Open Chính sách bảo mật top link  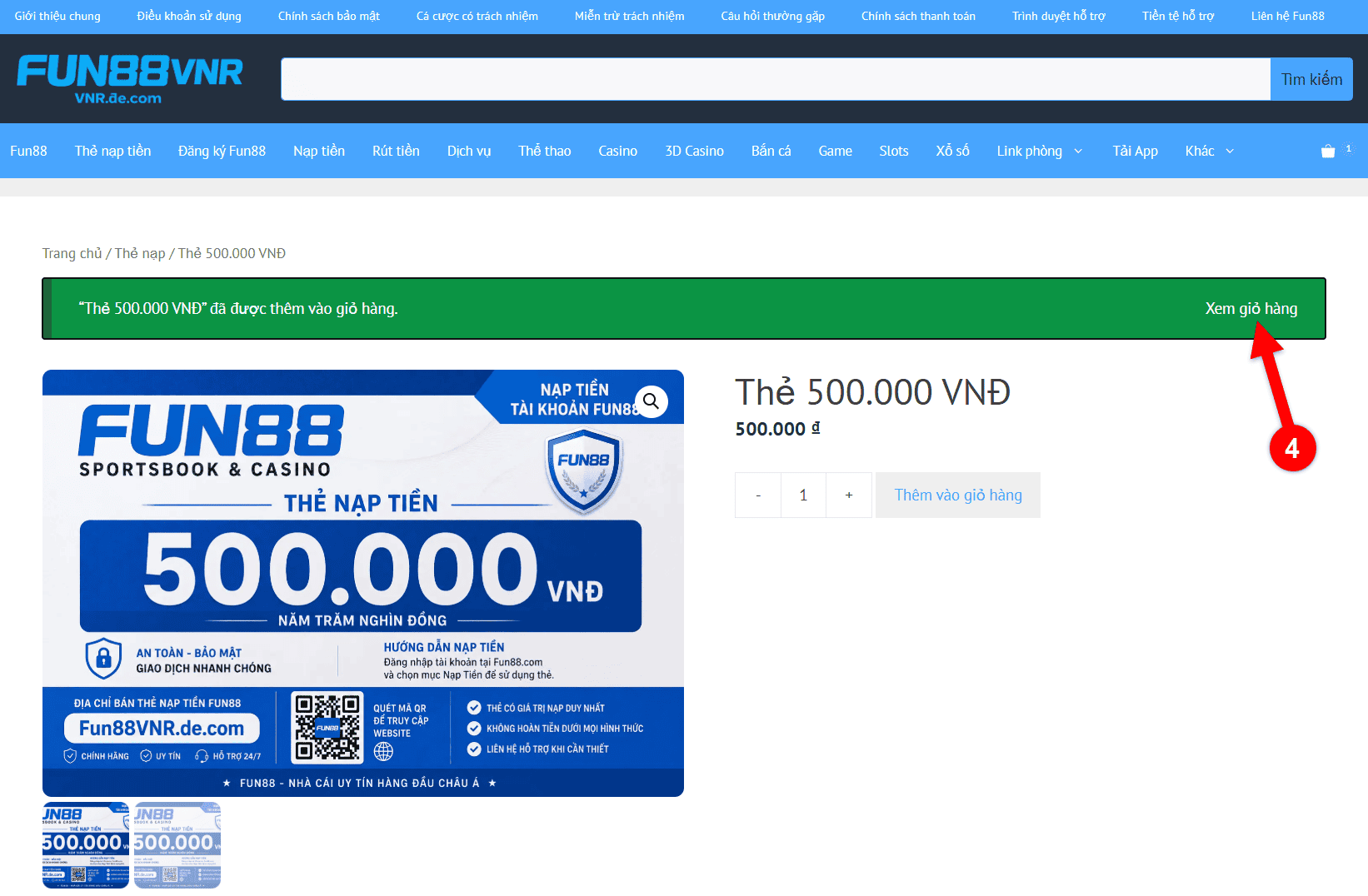(329, 16)
